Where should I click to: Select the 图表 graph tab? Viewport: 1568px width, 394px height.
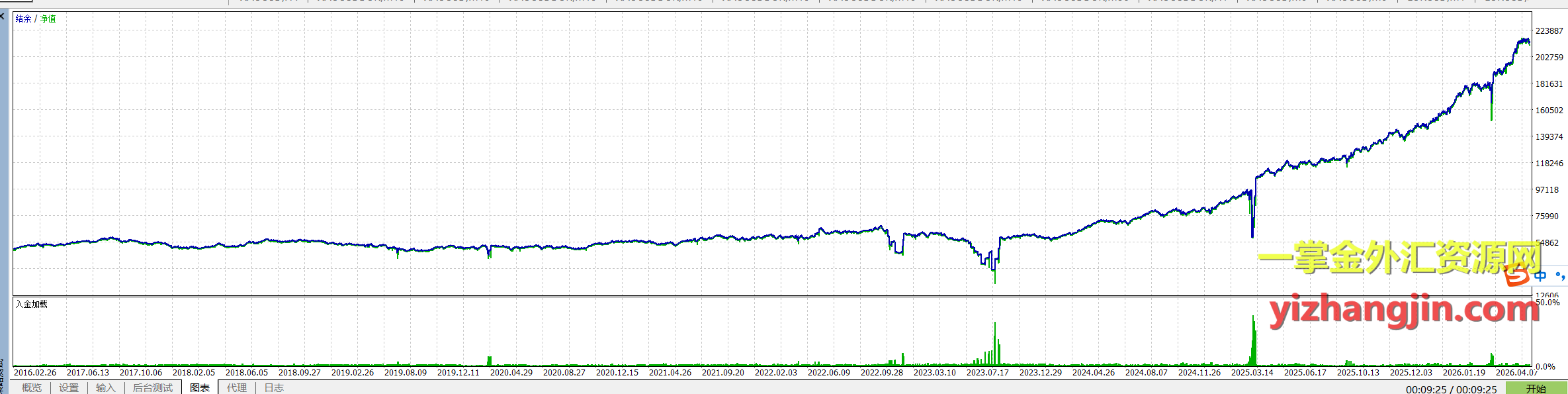(200, 387)
